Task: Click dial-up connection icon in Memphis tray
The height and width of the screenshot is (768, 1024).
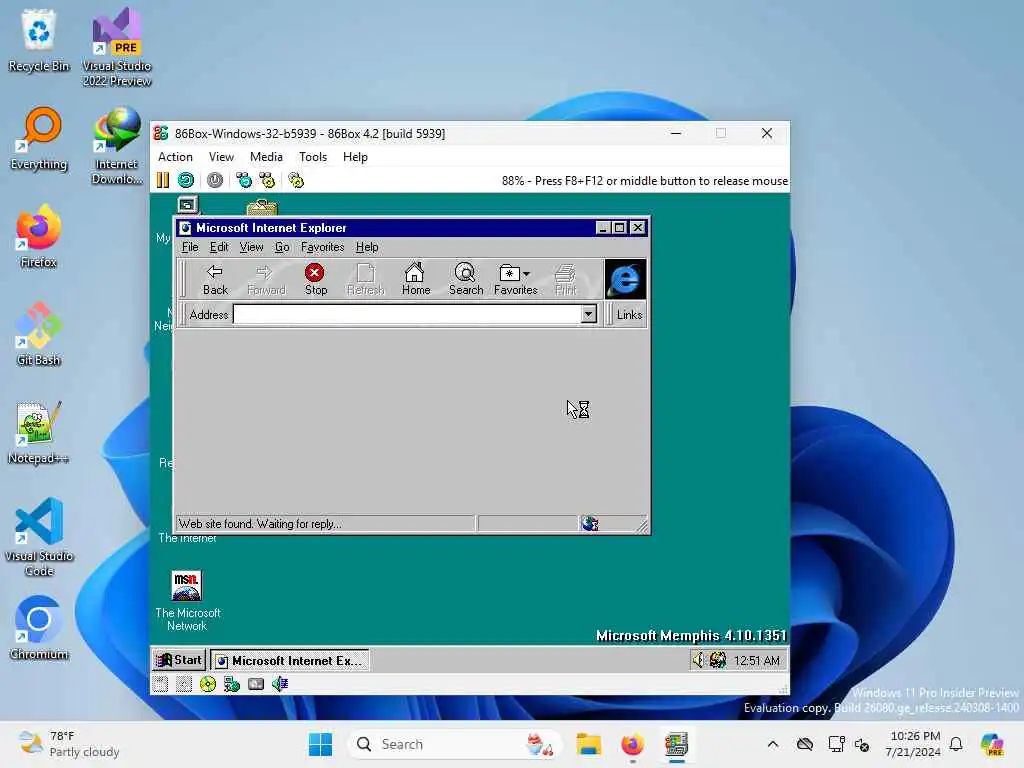Action: (x=718, y=660)
